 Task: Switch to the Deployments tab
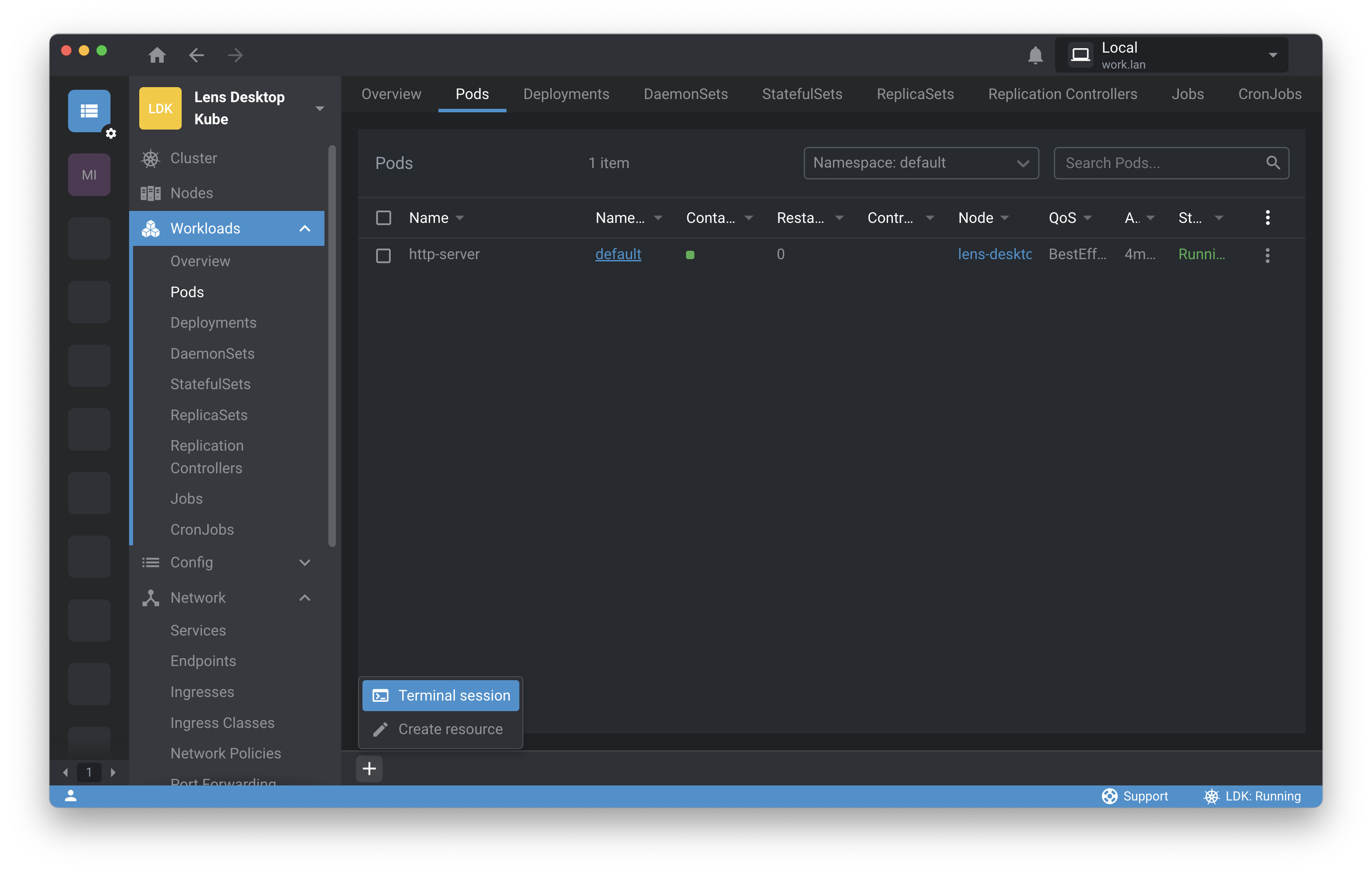pyautogui.click(x=566, y=94)
